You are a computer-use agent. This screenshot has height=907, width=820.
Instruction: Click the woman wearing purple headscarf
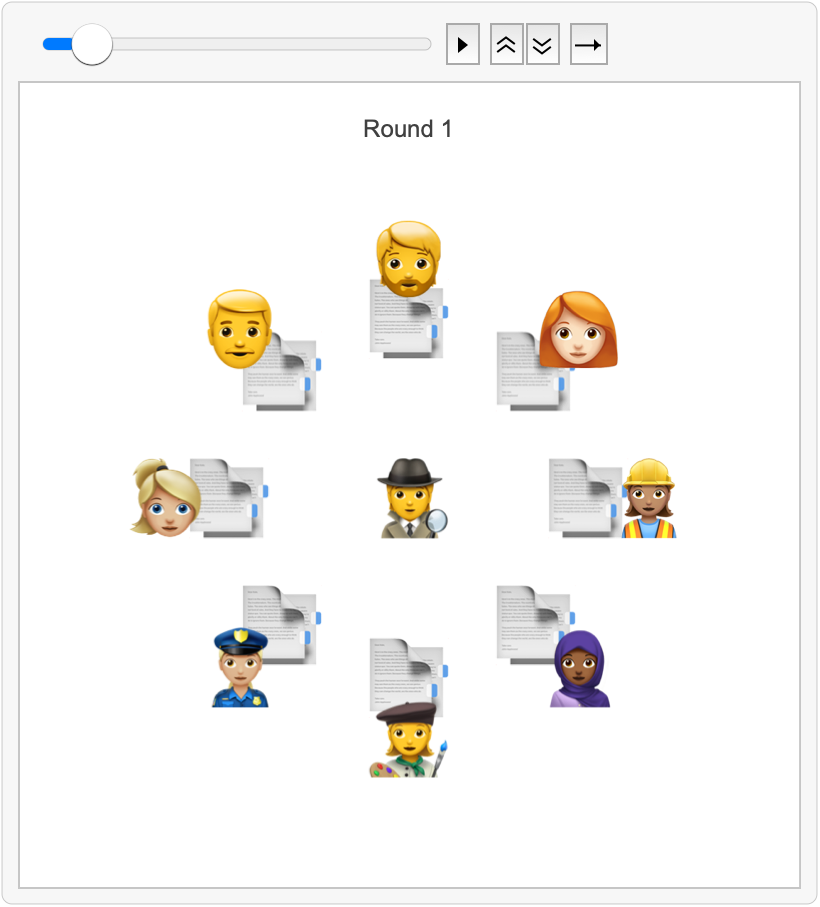click(580, 669)
